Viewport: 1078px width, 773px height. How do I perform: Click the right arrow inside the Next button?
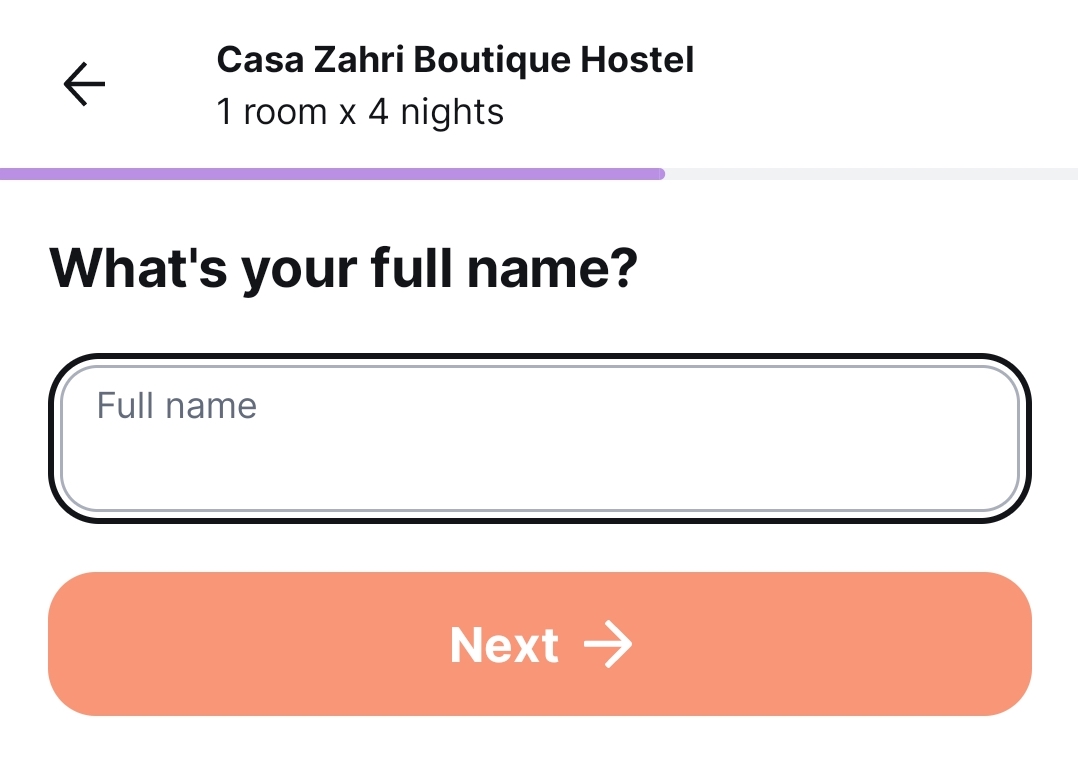click(608, 645)
